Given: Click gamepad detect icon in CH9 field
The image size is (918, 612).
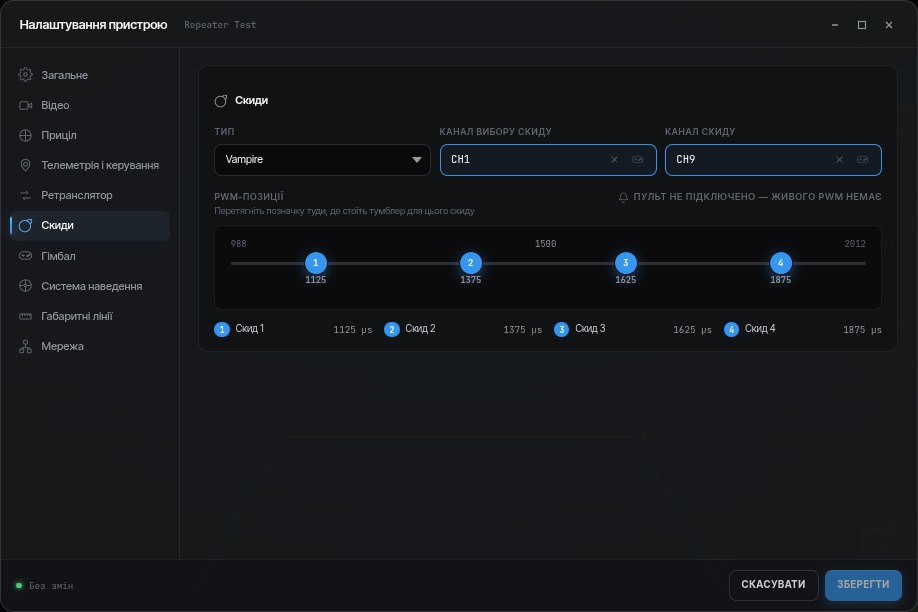Looking at the screenshot, I should (x=862, y=159).
